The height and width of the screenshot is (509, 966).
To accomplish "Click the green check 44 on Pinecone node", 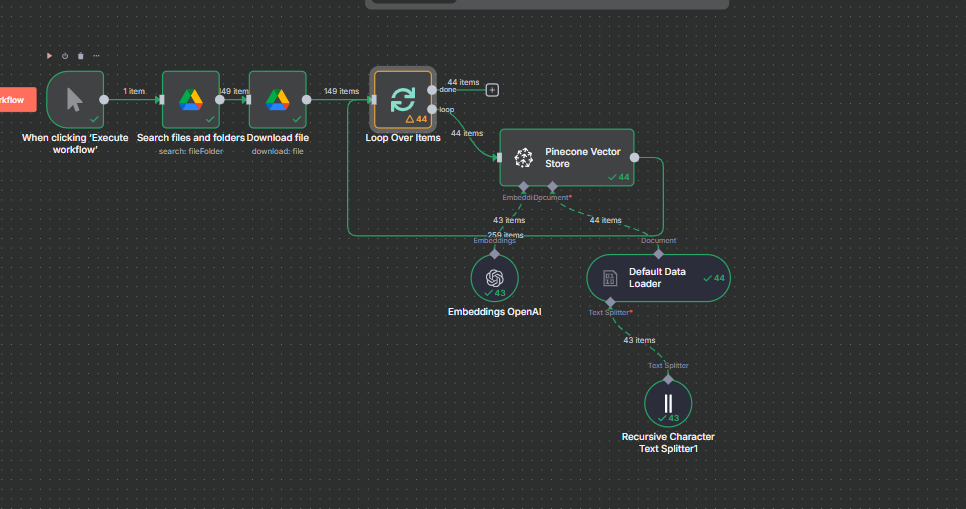I will point(619,177).
